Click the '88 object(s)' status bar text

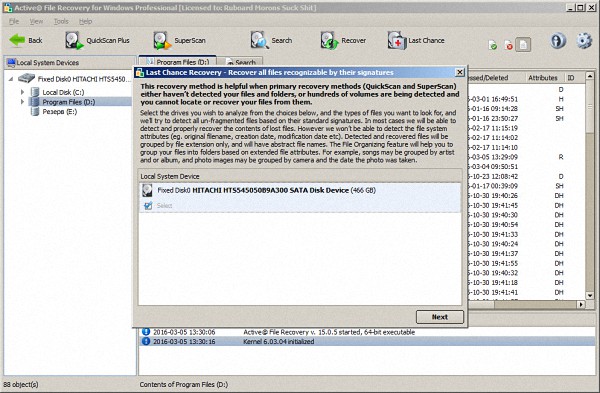[x=21, y=384]
